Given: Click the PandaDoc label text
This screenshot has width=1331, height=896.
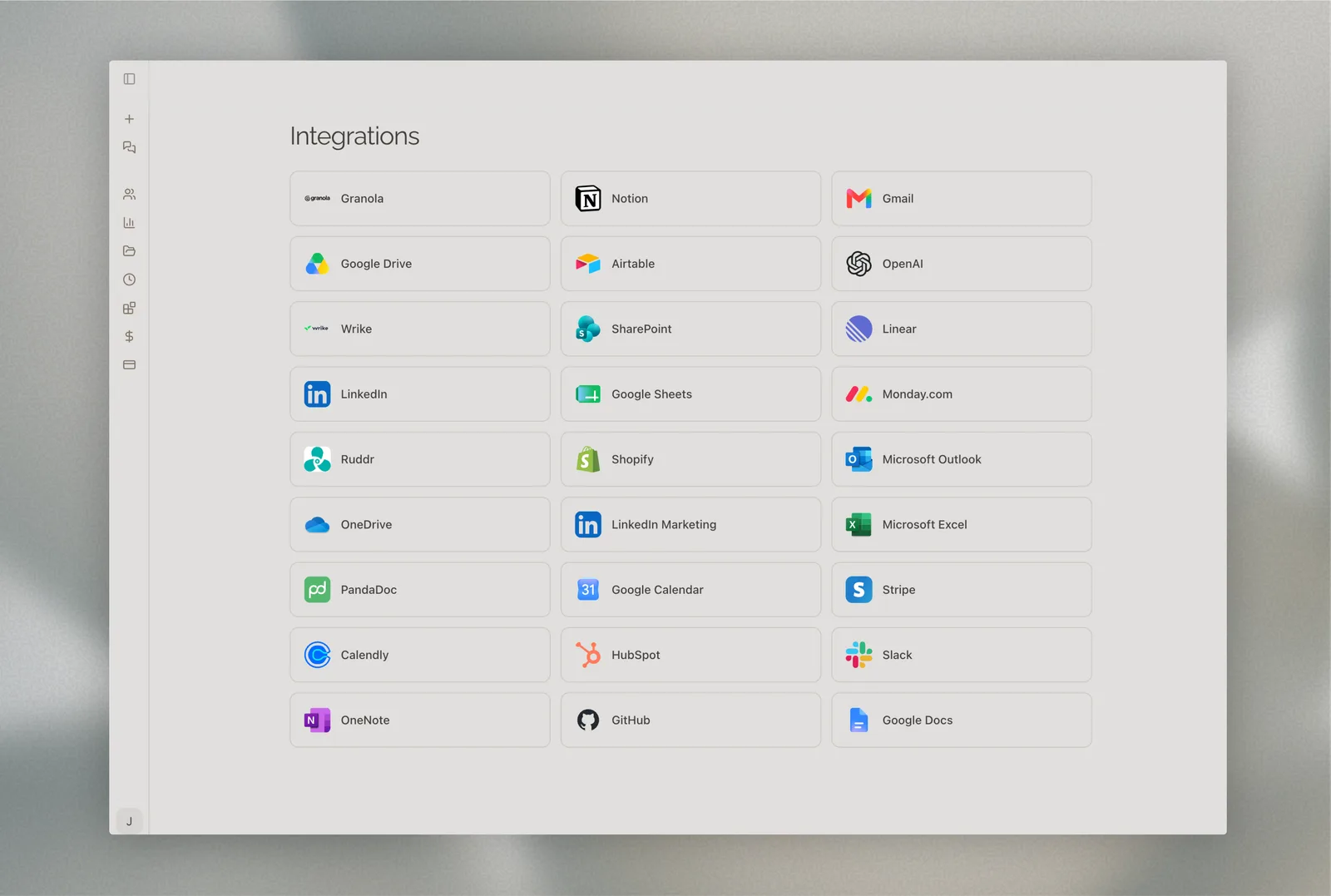Looking at the screenshot, I should (369, 590).
